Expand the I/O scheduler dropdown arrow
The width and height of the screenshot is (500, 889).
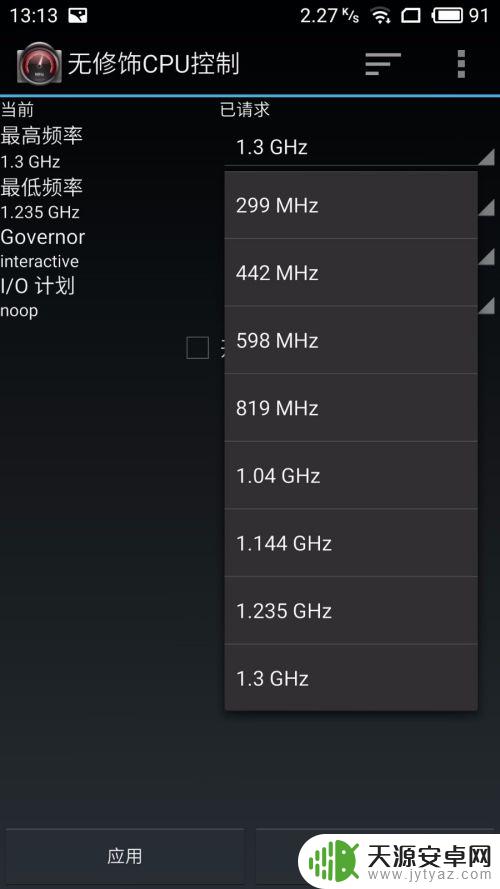pos(486,306)
